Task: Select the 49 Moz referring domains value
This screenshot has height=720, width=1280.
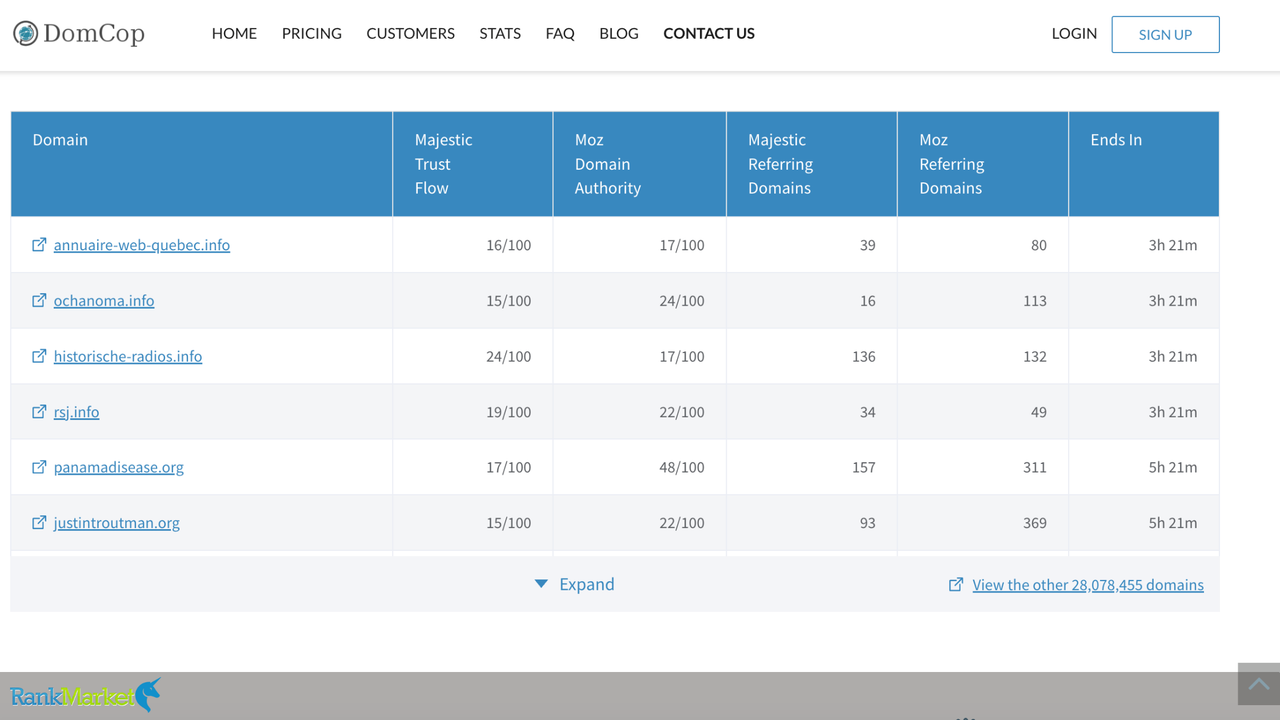Action: click(1039, 412)
